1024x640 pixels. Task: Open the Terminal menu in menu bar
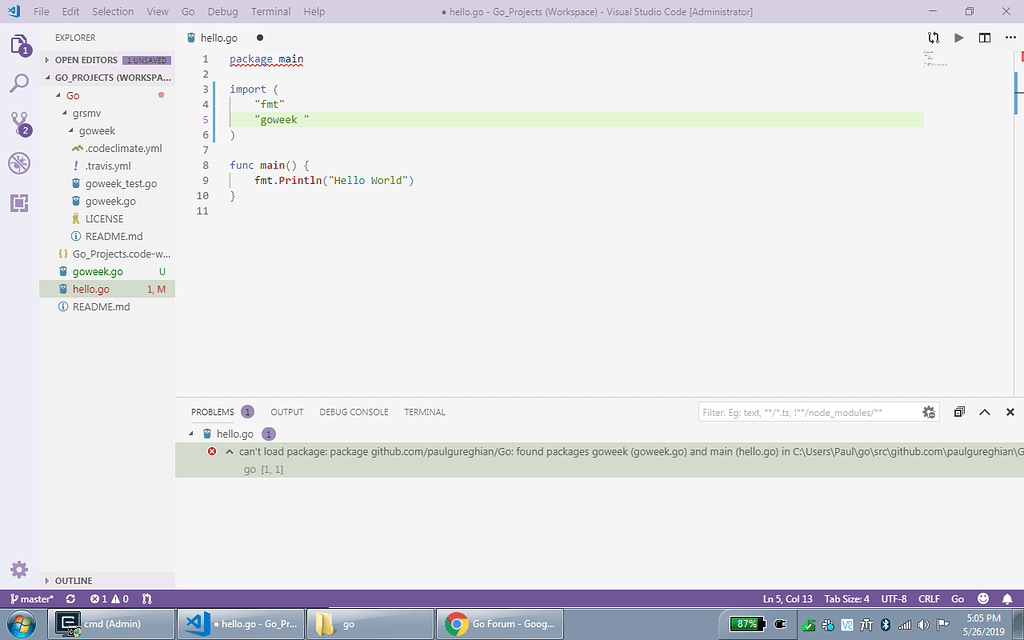point(270,12)
